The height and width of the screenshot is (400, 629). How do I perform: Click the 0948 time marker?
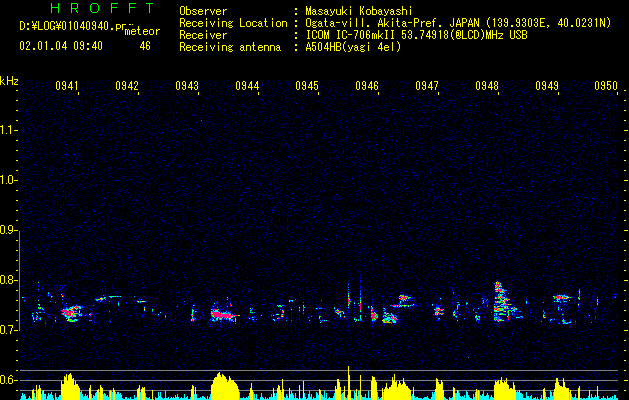(x=487, y=86)
